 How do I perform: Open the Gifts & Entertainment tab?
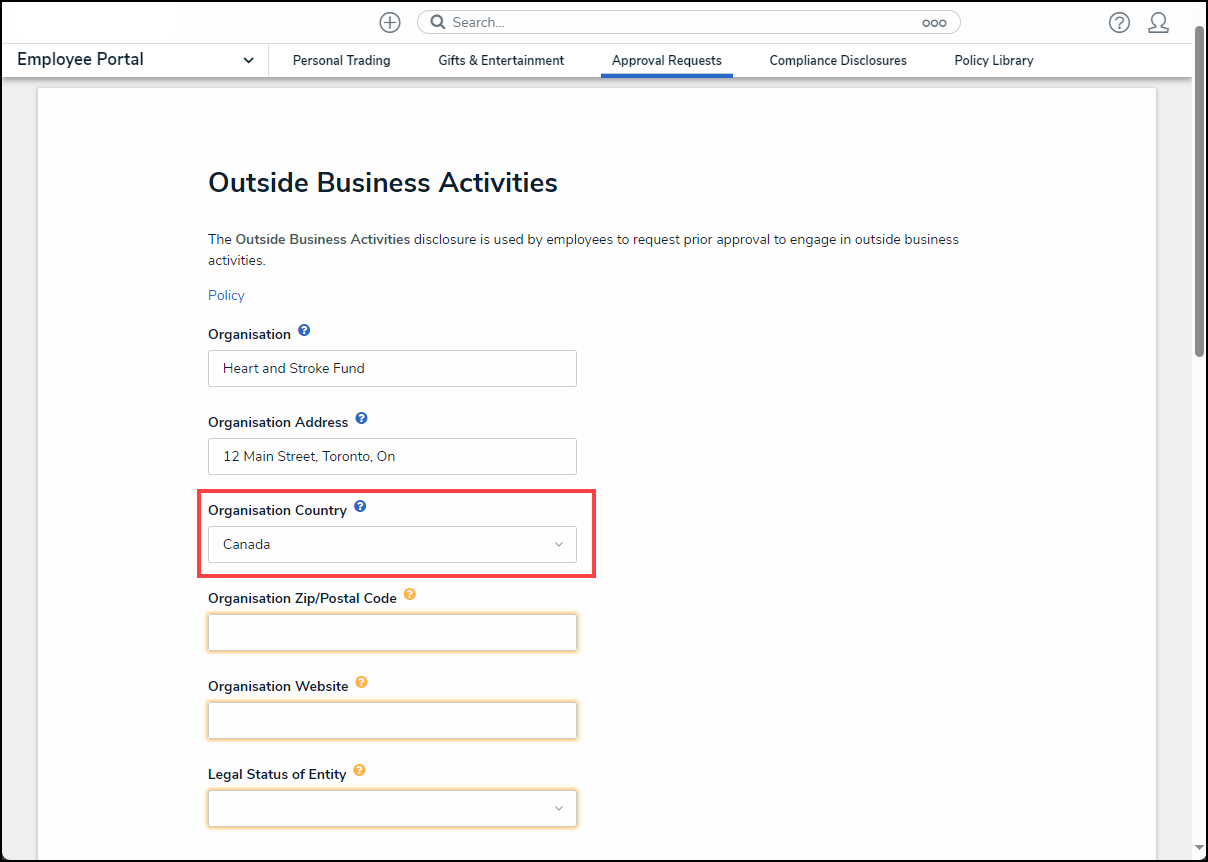[501, 60]
